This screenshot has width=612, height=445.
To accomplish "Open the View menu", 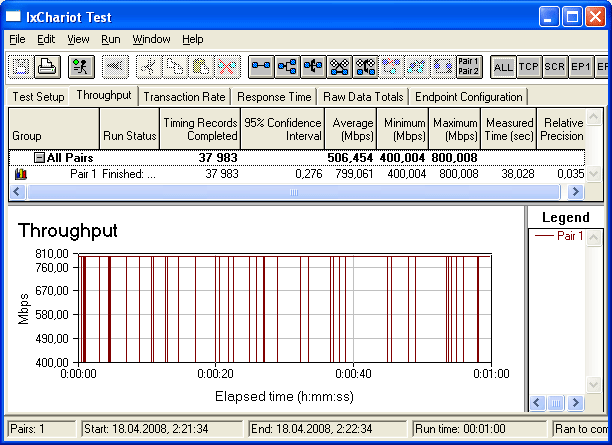I will click(78, 39).
